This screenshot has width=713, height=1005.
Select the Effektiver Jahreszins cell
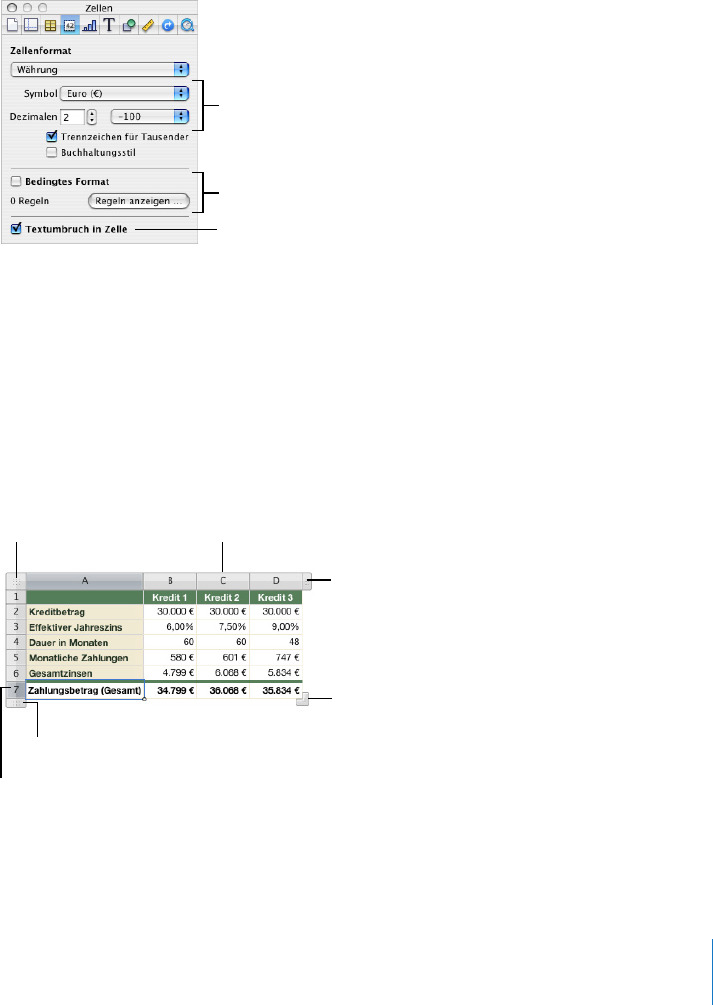tap(85, 627)
